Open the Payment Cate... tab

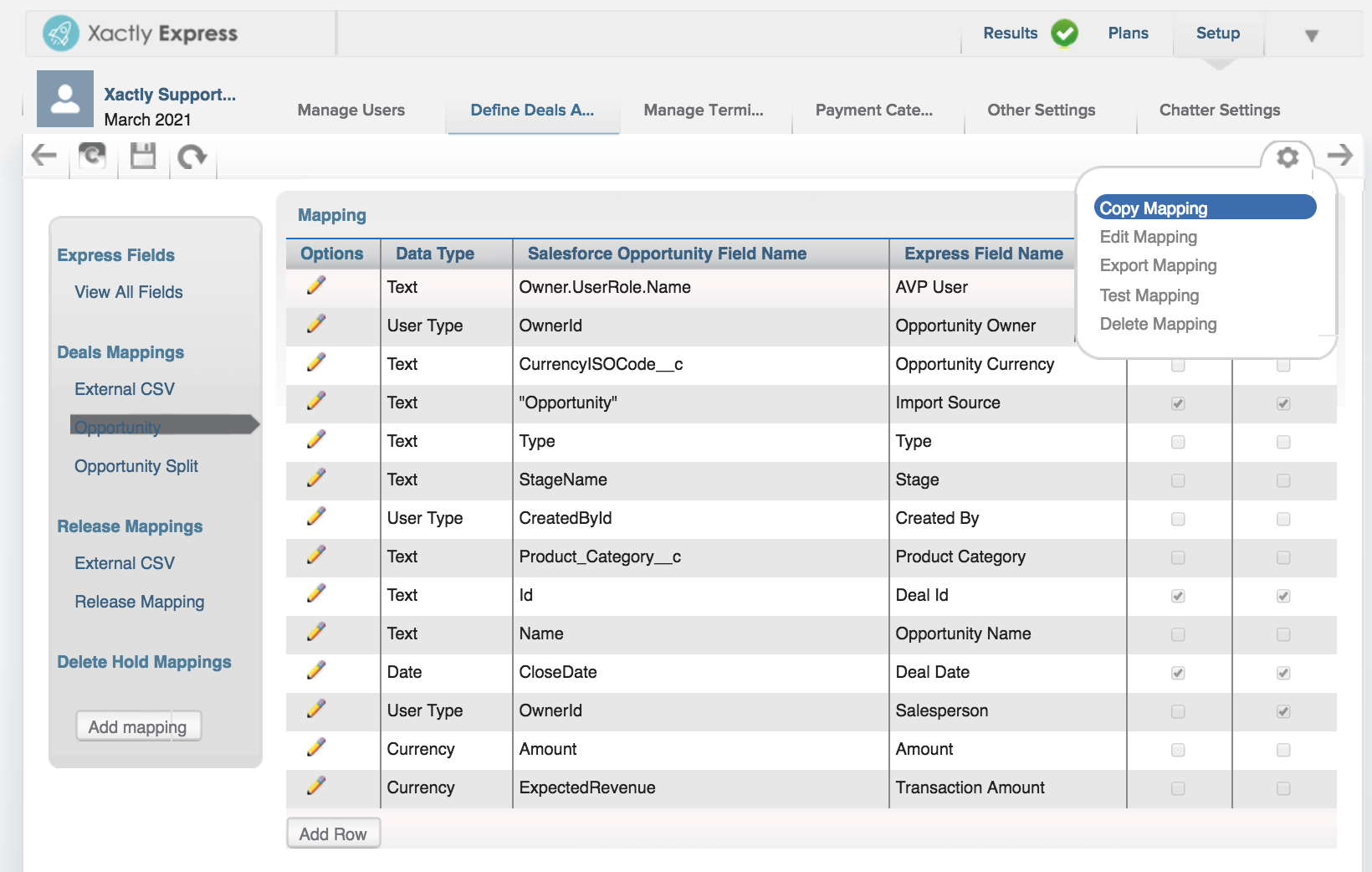(x=874, y=110)
